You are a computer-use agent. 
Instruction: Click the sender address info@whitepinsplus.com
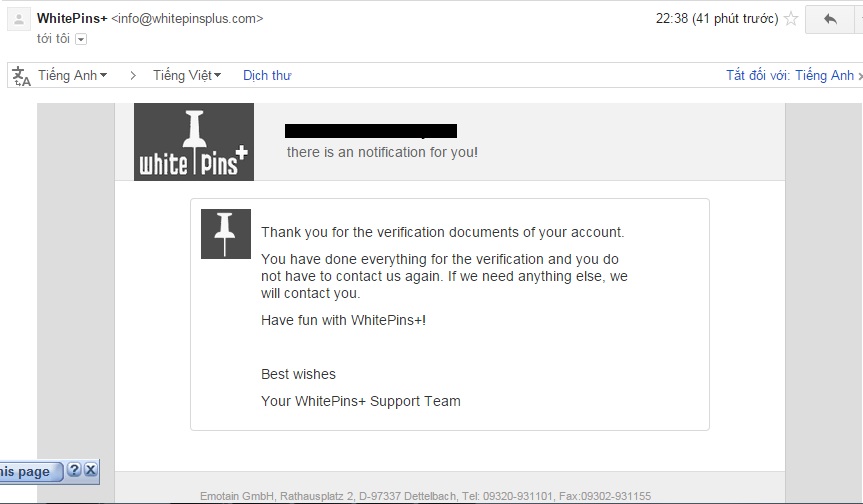pos(188,18)
